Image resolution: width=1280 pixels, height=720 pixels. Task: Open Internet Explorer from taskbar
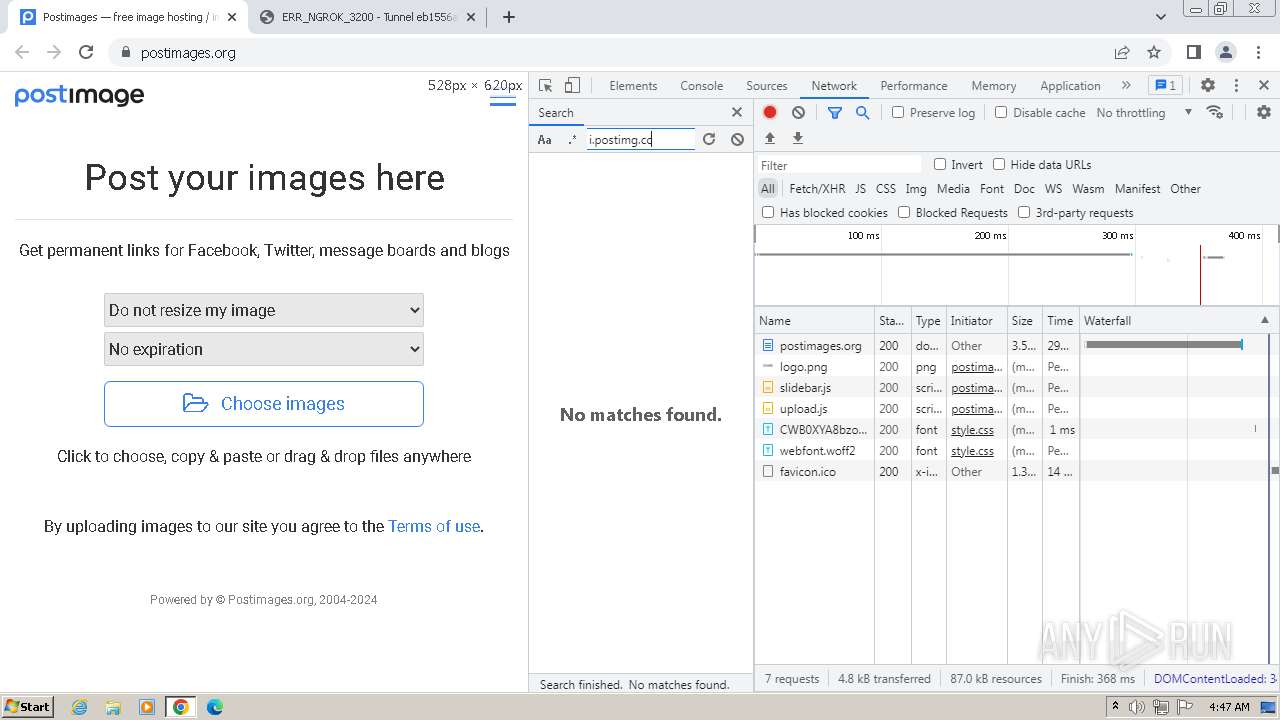pos(80,707)
